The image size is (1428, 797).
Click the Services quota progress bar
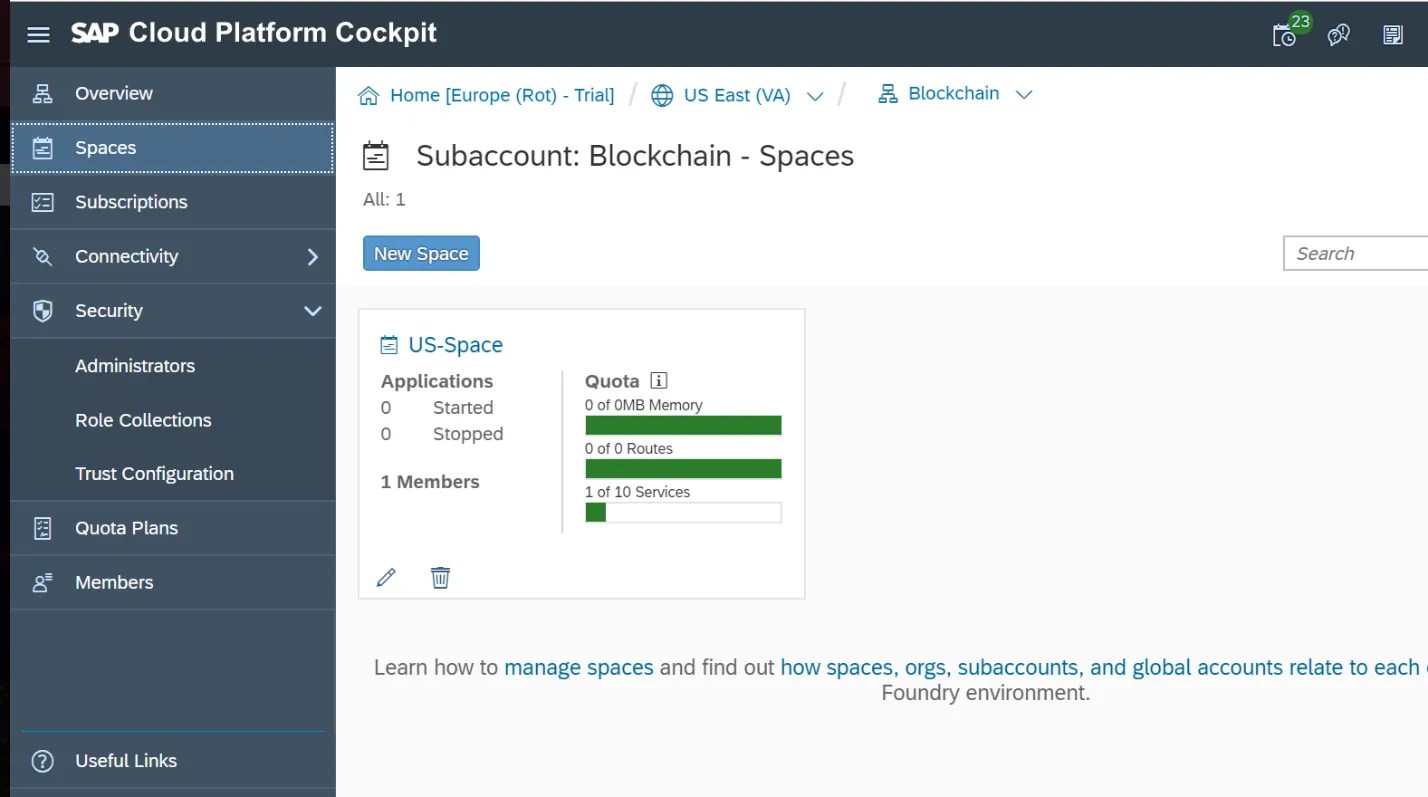pyautogui.click(x=683, y=512)
